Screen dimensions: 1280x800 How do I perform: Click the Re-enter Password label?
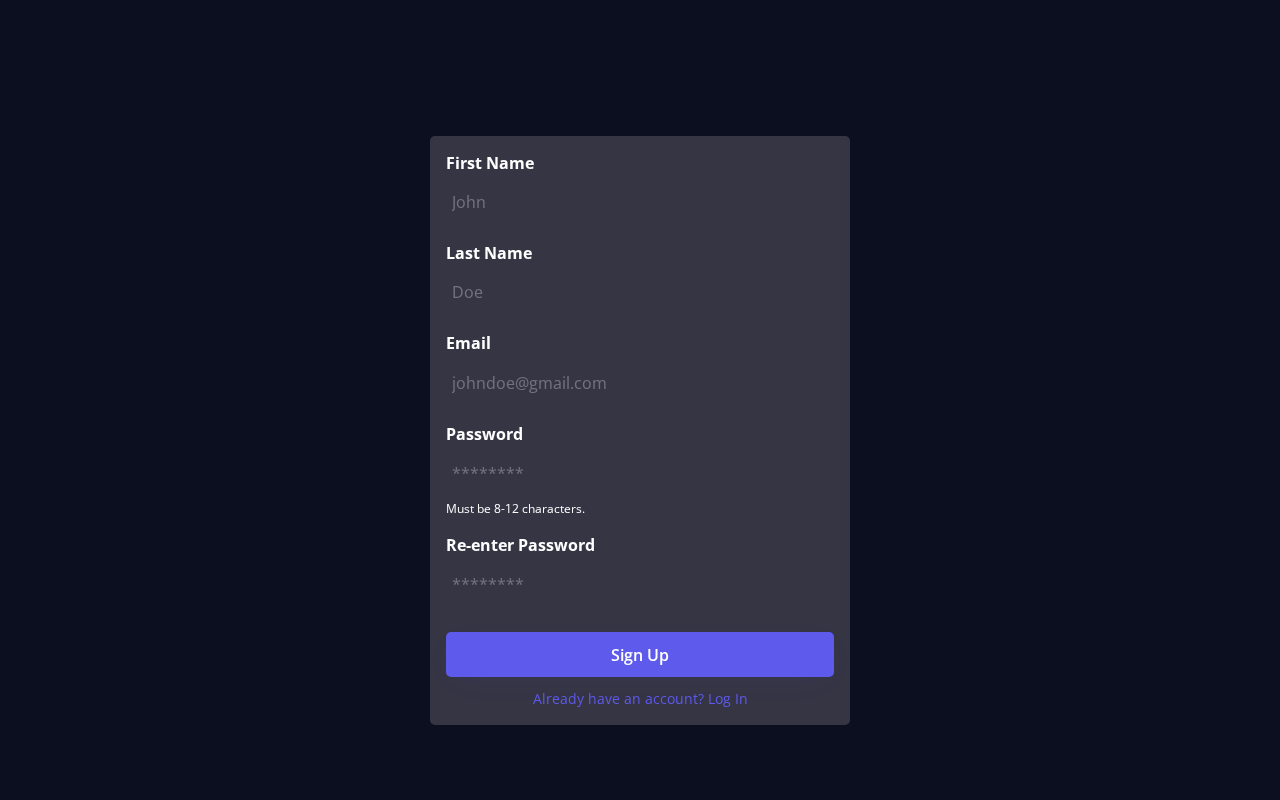point(520,545)
